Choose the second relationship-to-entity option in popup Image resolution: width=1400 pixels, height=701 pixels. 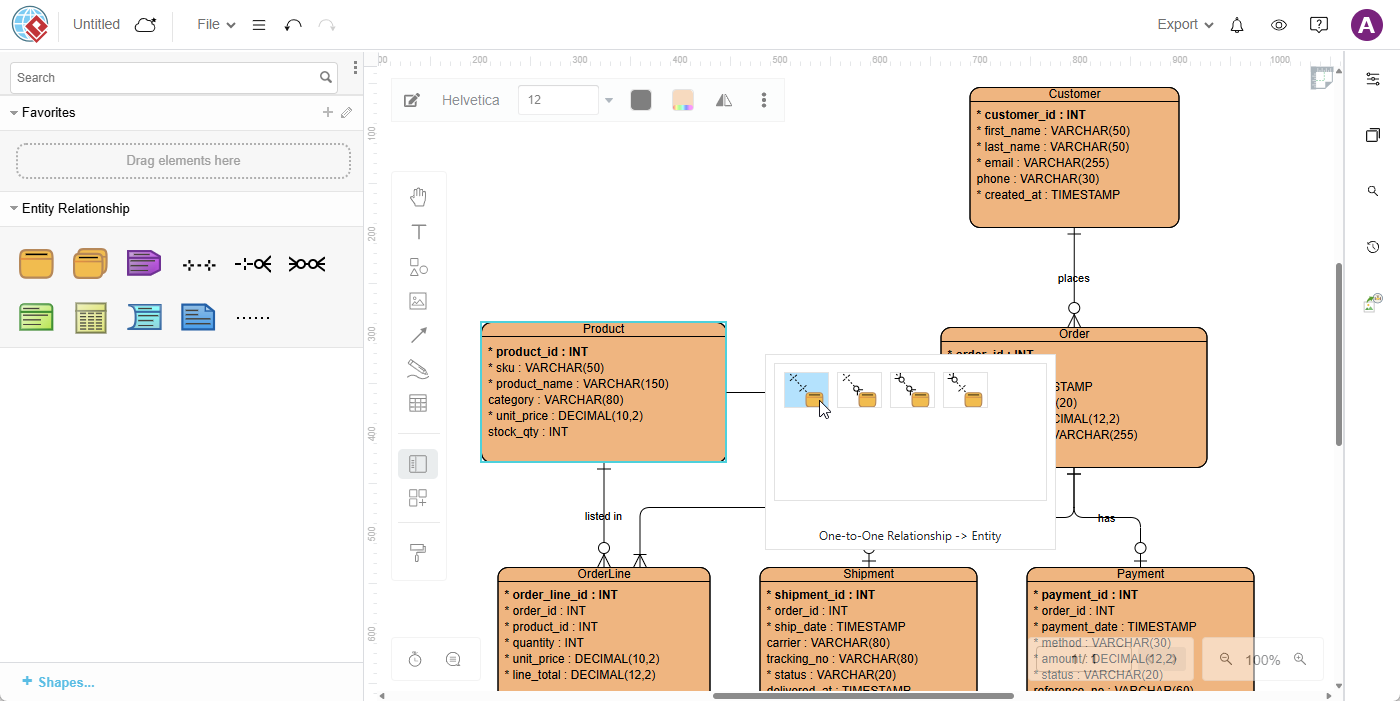859,390
